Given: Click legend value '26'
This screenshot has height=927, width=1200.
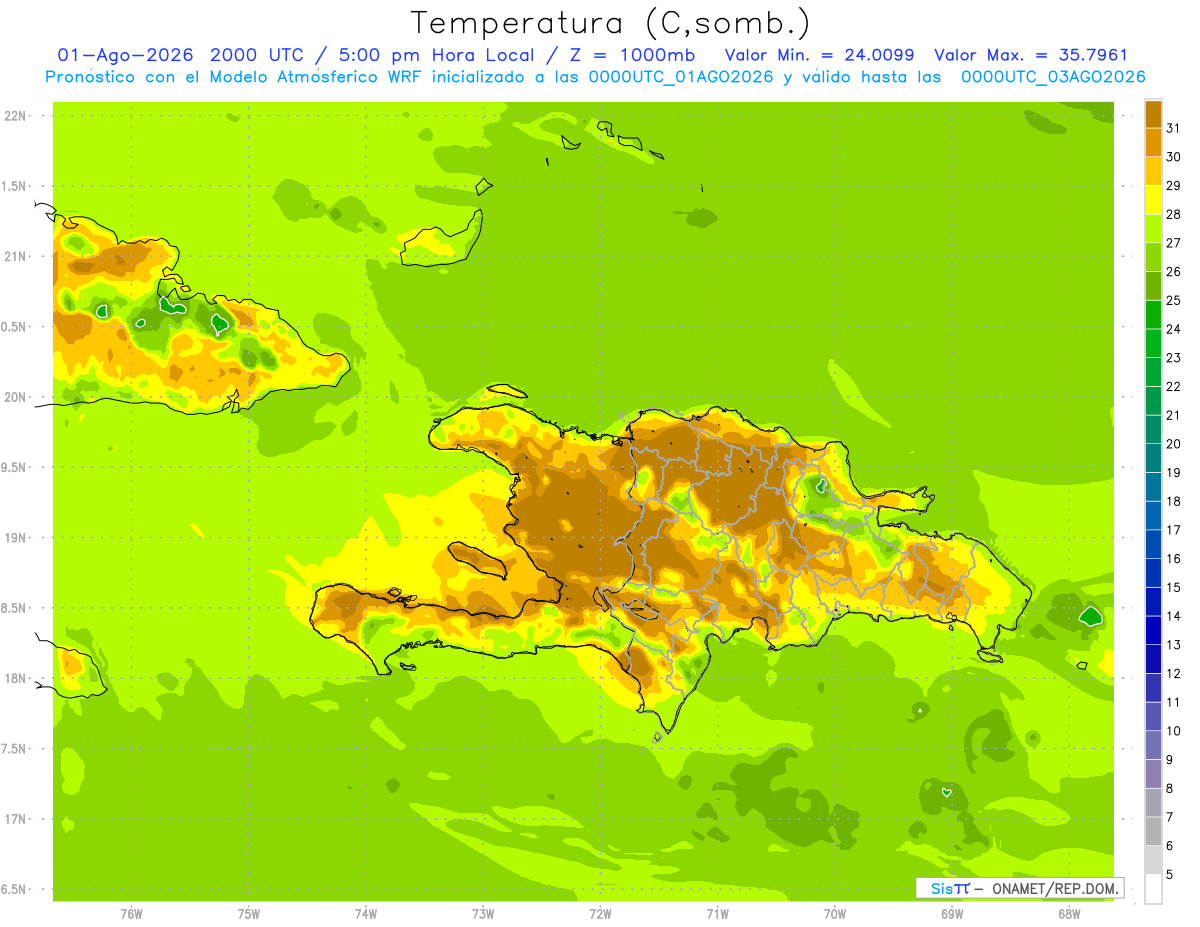Looking at the screenshot, I should coord(1173,271).
